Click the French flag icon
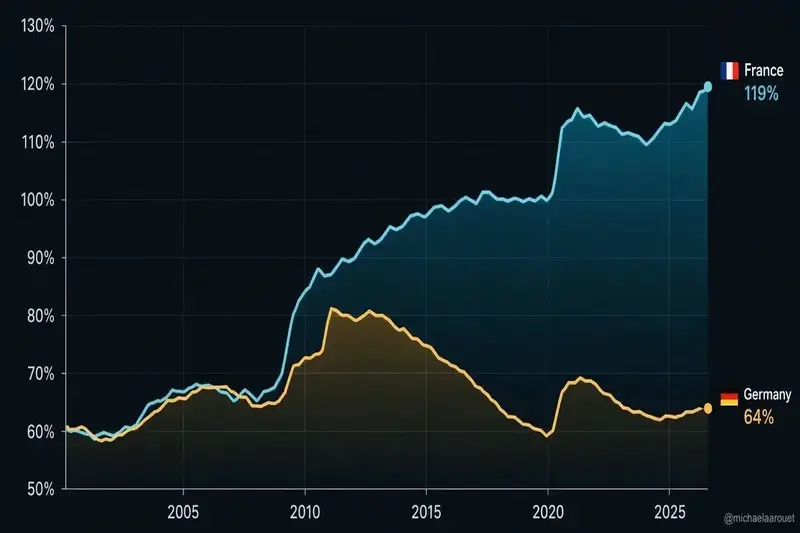This screenshot has height=533, width=800. 730,71
